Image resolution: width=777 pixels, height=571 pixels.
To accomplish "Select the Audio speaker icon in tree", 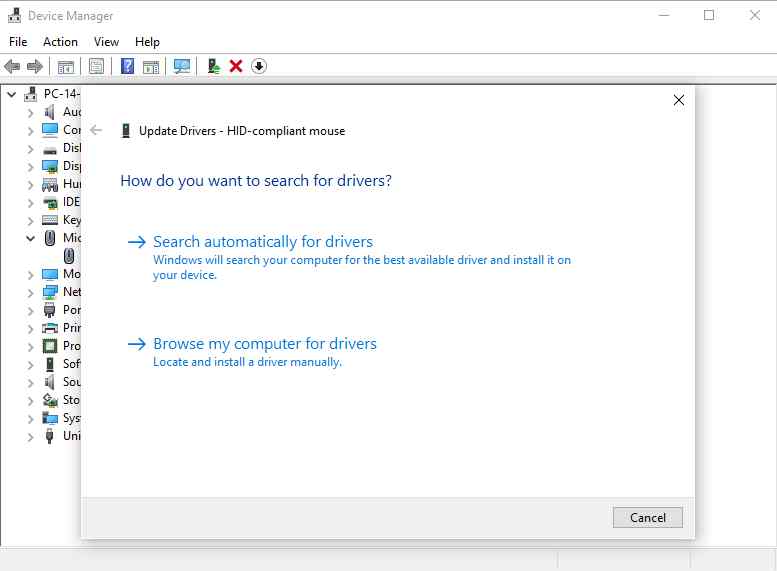I will (50, 112).
